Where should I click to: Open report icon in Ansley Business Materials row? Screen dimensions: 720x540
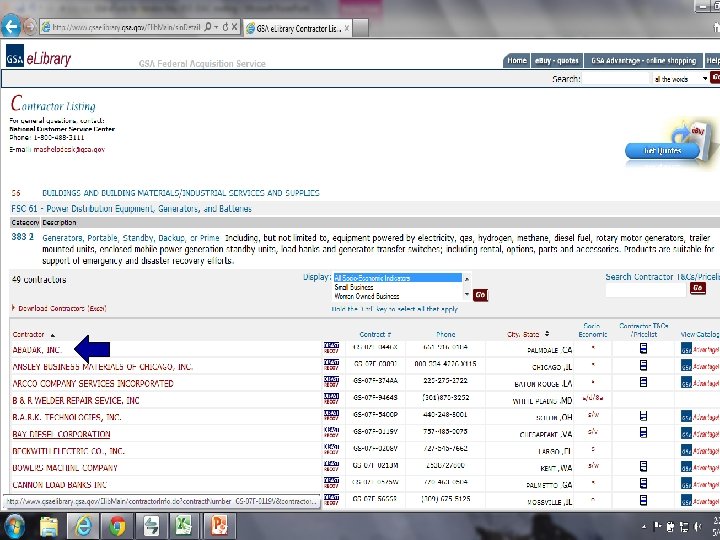click(331, 365)
